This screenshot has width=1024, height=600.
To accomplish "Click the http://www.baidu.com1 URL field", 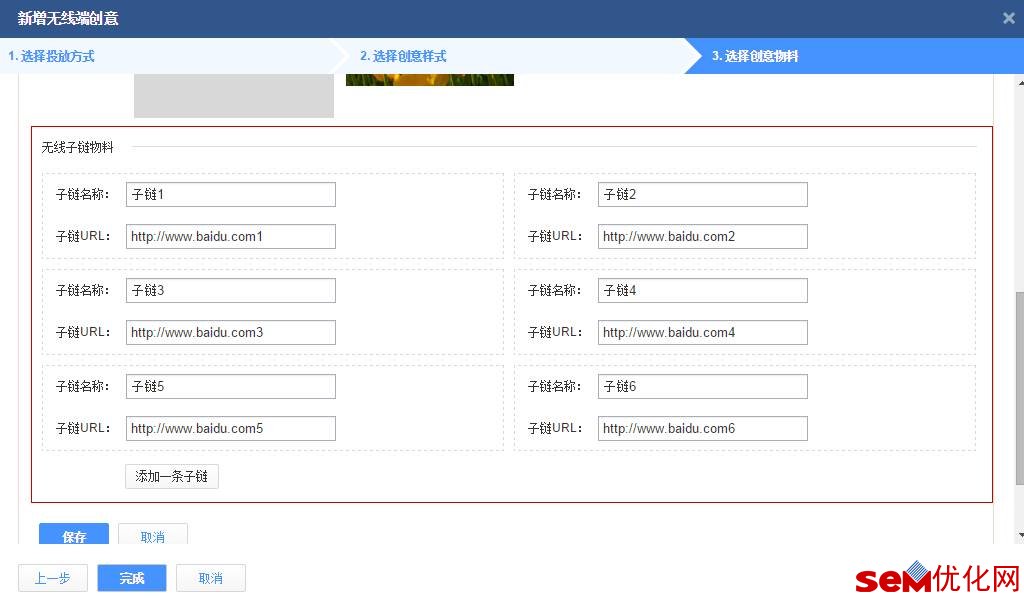I will coord(231,236).
